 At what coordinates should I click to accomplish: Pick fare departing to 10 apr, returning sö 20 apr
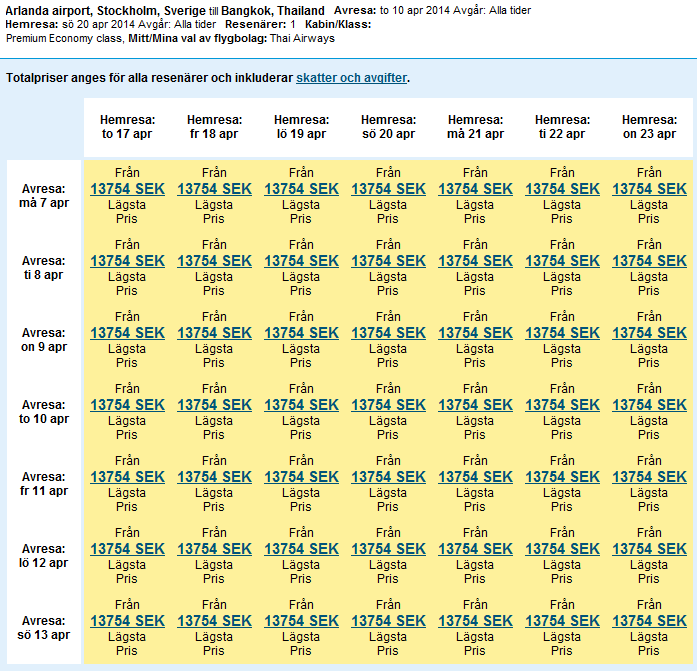click(x=388, y=405)
